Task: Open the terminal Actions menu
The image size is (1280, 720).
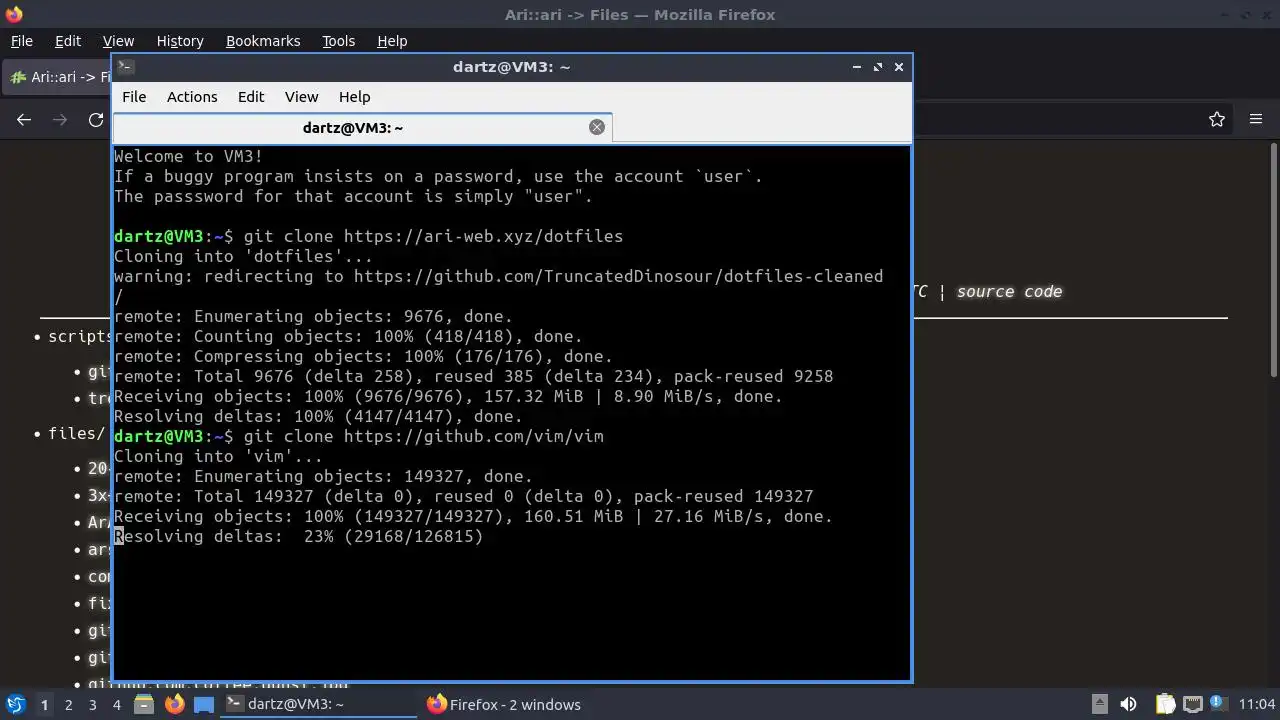Action: 192,96
